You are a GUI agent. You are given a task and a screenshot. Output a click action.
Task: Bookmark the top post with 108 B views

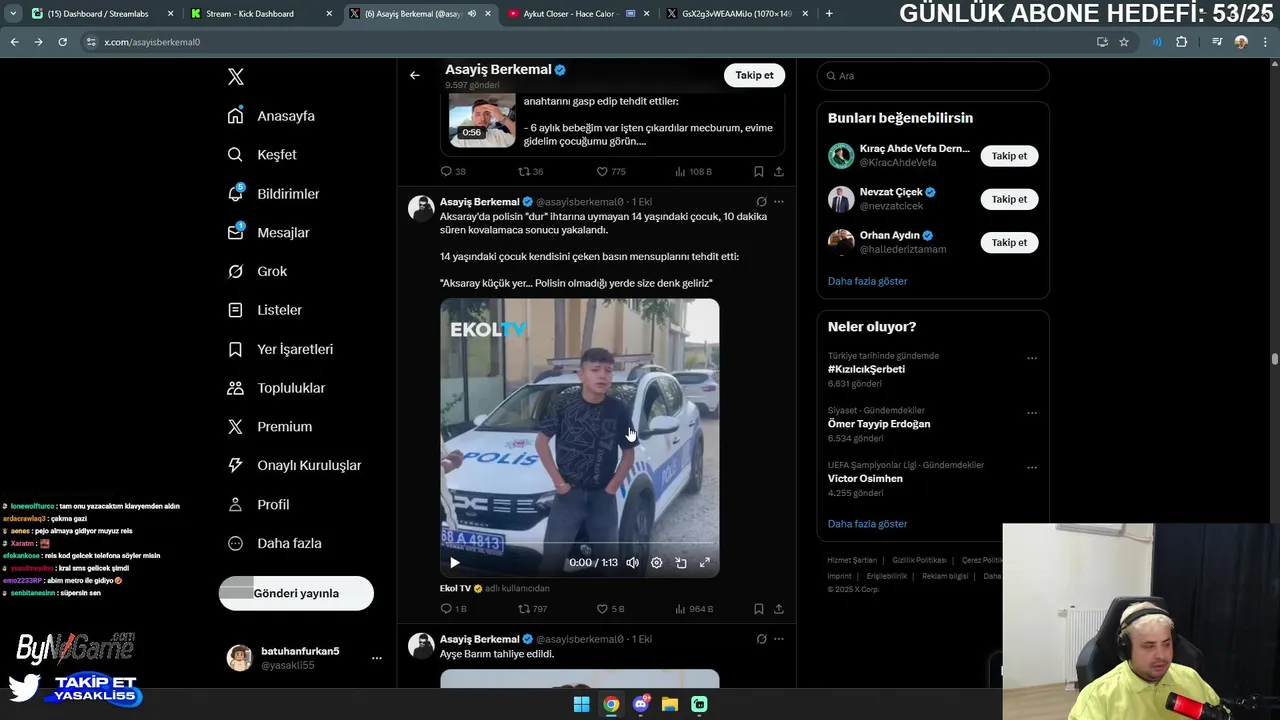click(759, 172)
